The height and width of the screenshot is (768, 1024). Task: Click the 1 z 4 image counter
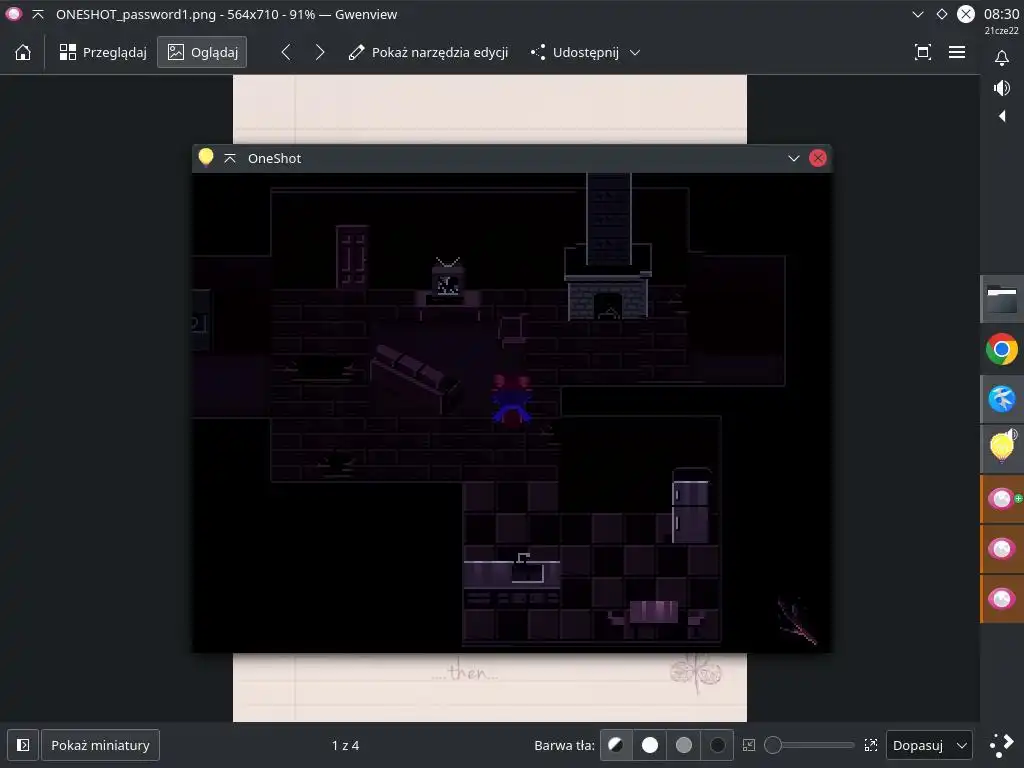click(x=345, y=745)
